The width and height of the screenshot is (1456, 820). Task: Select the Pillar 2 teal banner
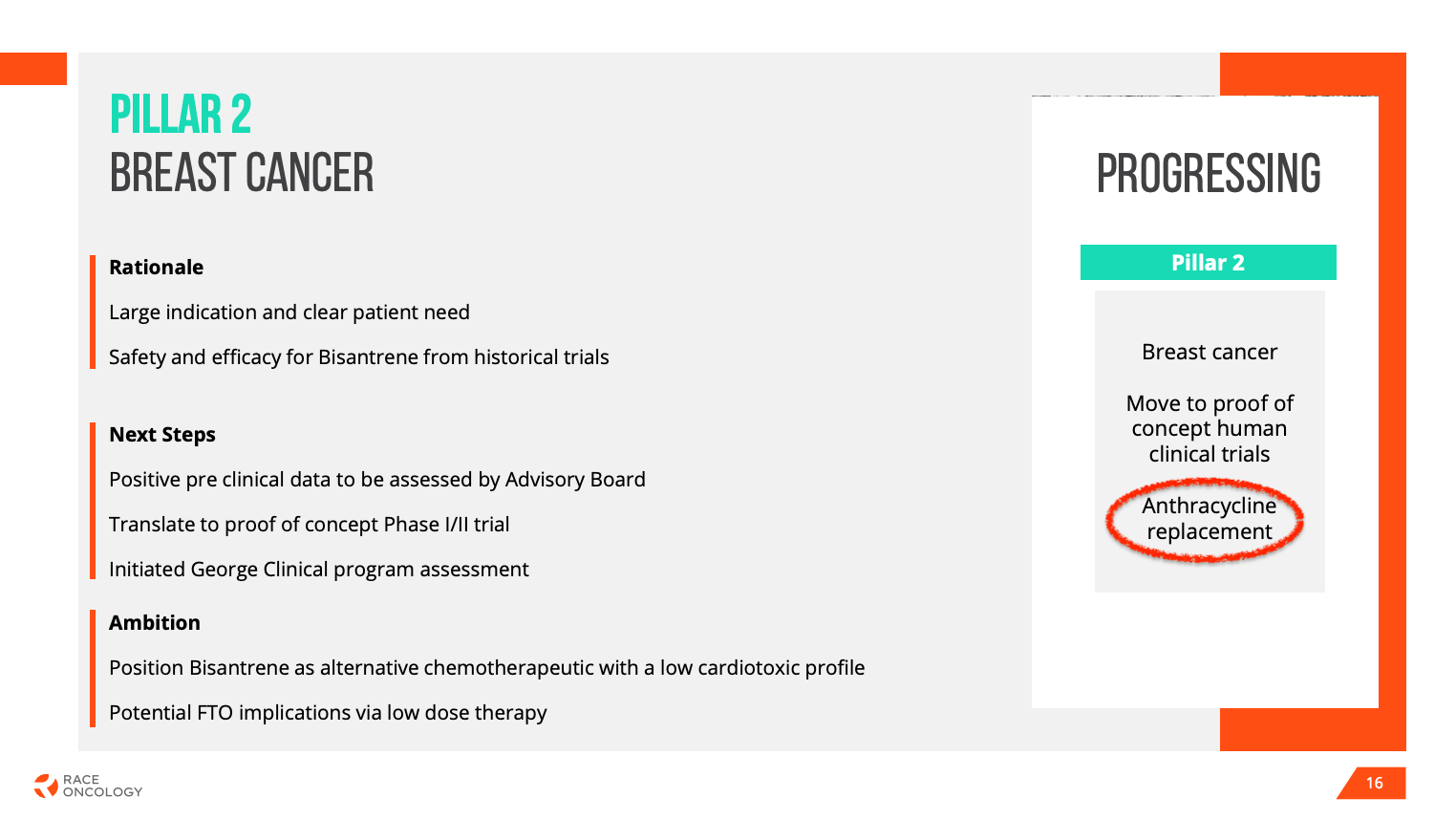tap(1208, 263)
